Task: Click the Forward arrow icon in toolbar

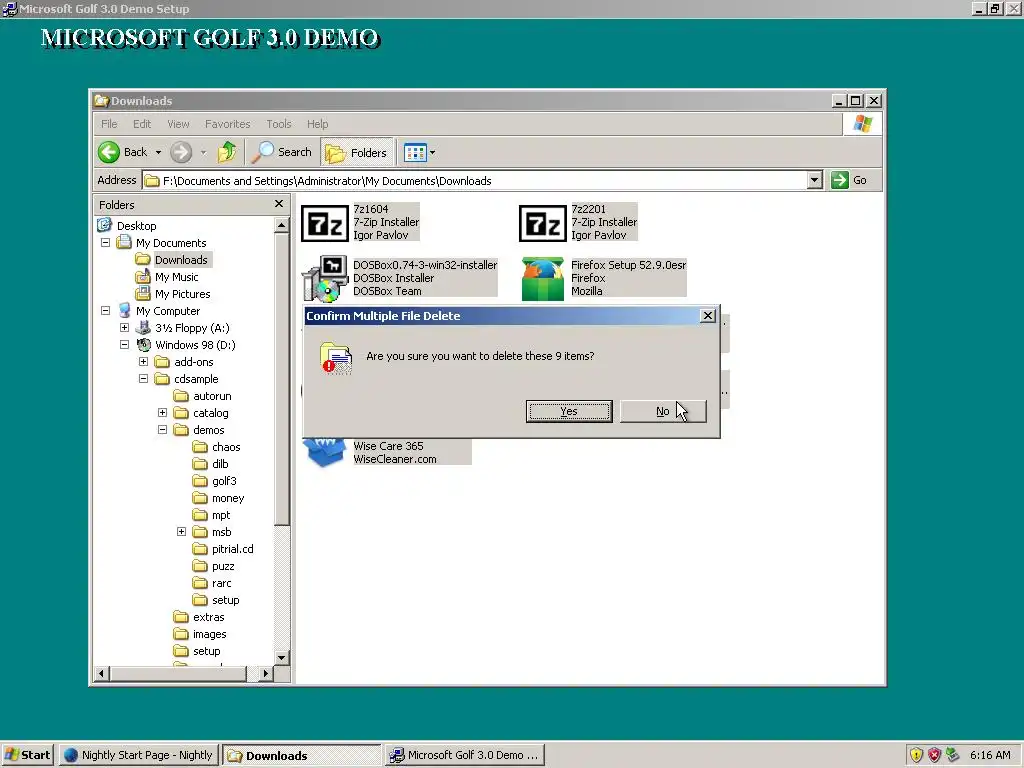Action: point(181,152)
